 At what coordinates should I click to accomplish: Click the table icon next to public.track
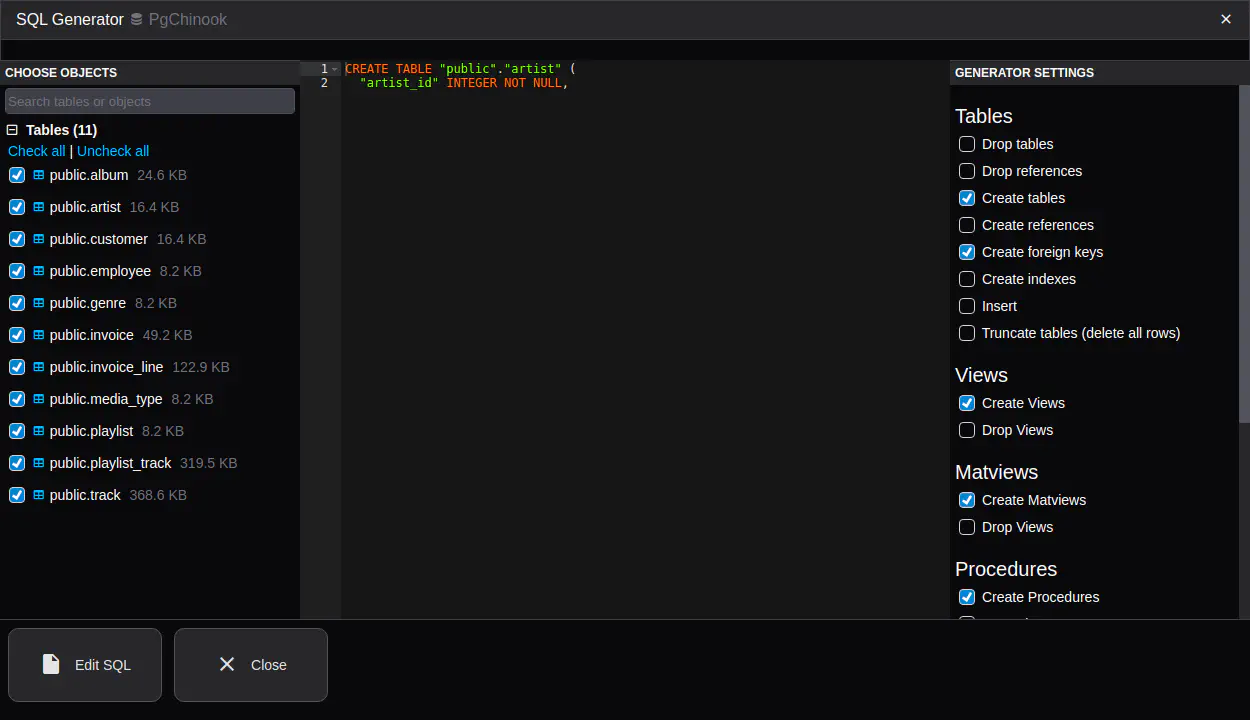pos(39,495)
